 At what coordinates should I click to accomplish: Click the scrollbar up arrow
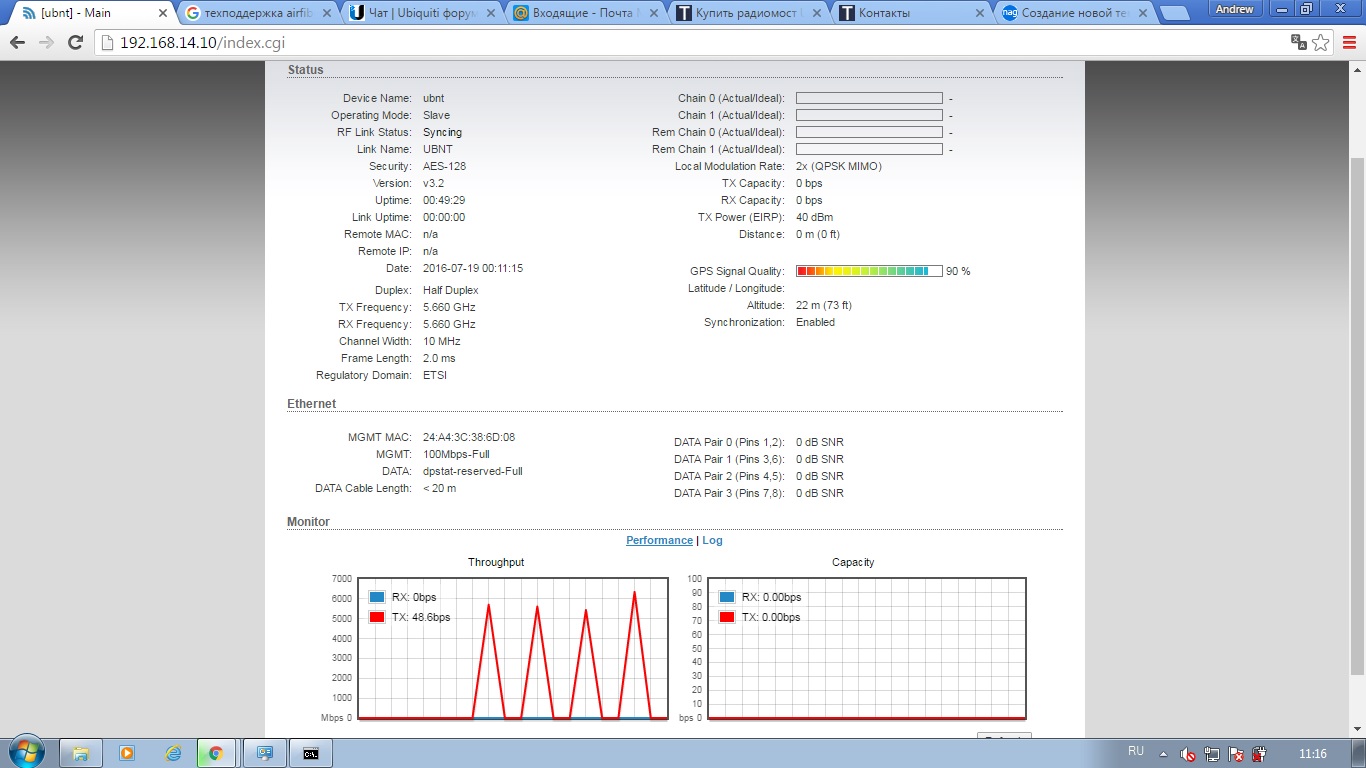[x=1357, y=69]
